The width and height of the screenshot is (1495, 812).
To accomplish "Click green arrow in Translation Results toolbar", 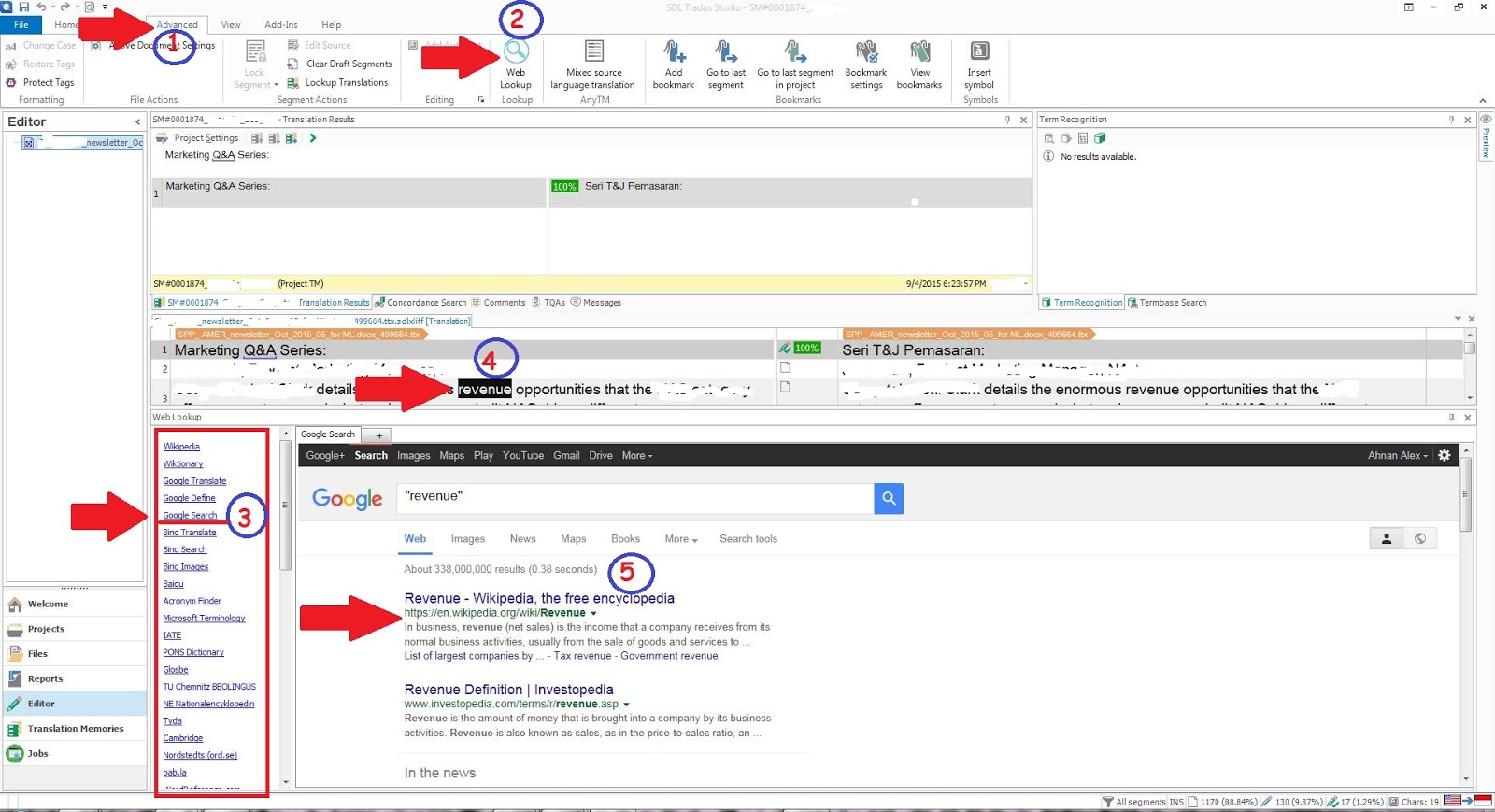I will (313, 138).
